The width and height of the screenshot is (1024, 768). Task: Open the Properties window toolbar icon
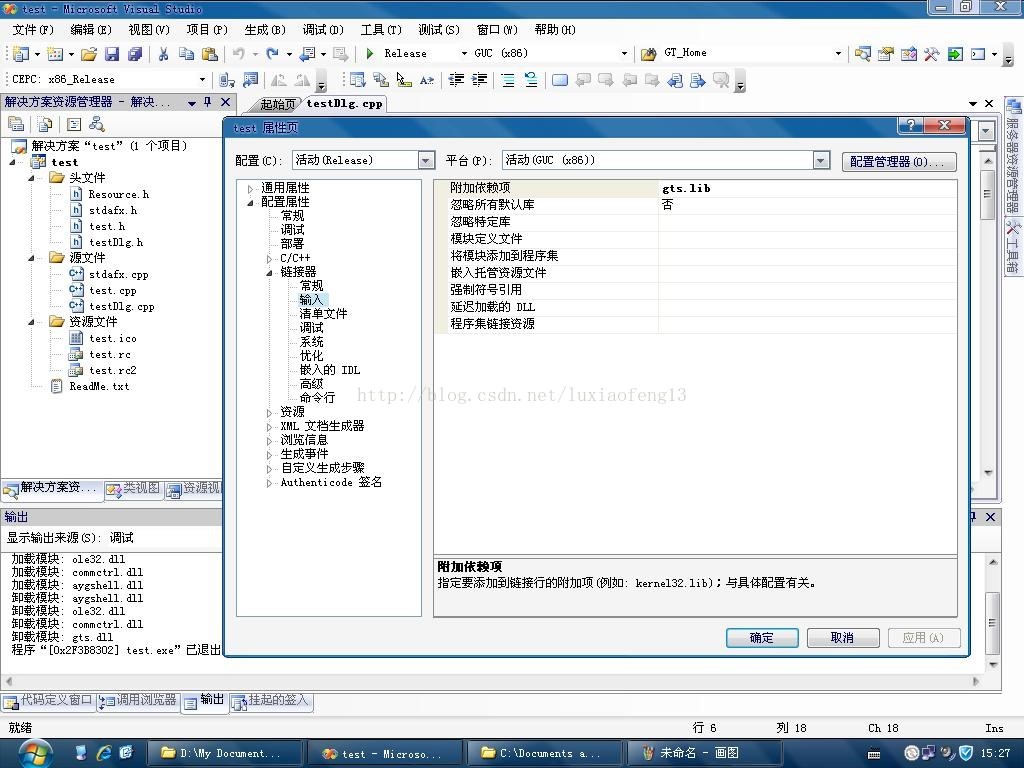click(x=886, y=54)
